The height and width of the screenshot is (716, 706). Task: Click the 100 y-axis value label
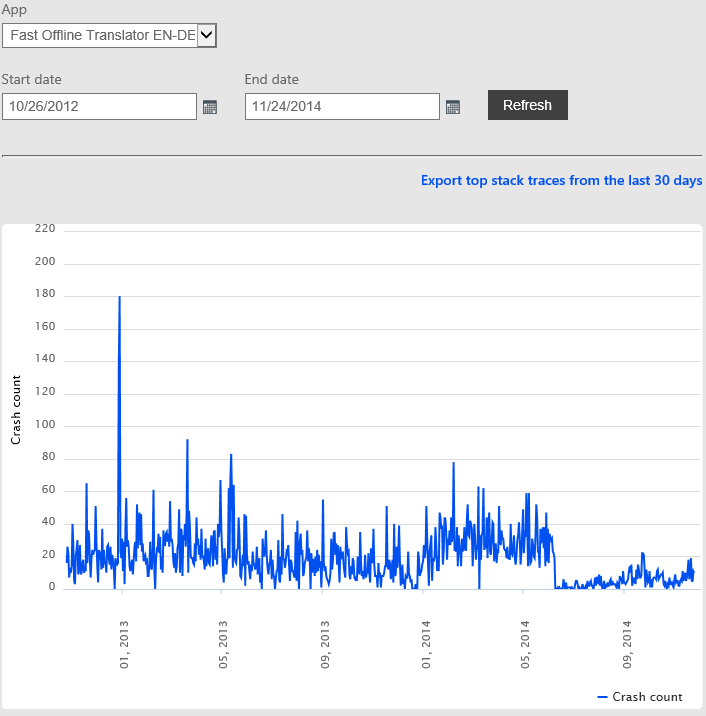pos(45,426)
